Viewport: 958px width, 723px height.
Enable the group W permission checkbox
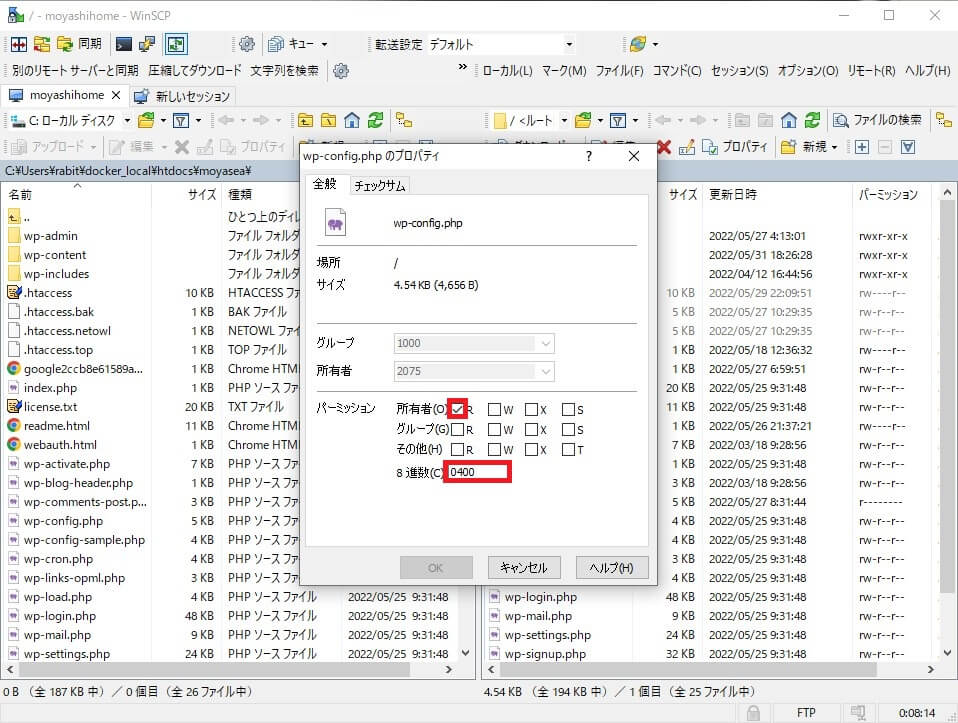(494, 429)
